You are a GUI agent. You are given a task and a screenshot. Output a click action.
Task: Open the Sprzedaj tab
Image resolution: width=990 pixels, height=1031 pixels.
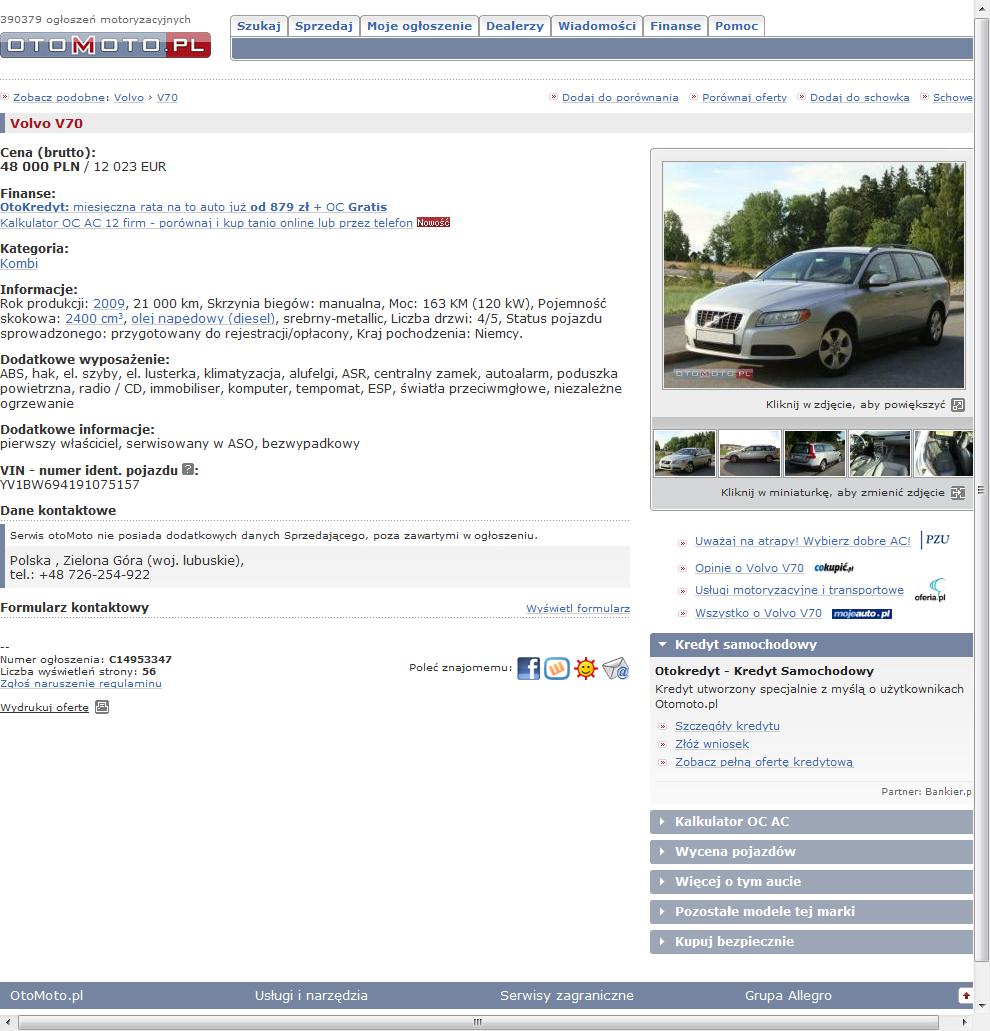(324, 26)
